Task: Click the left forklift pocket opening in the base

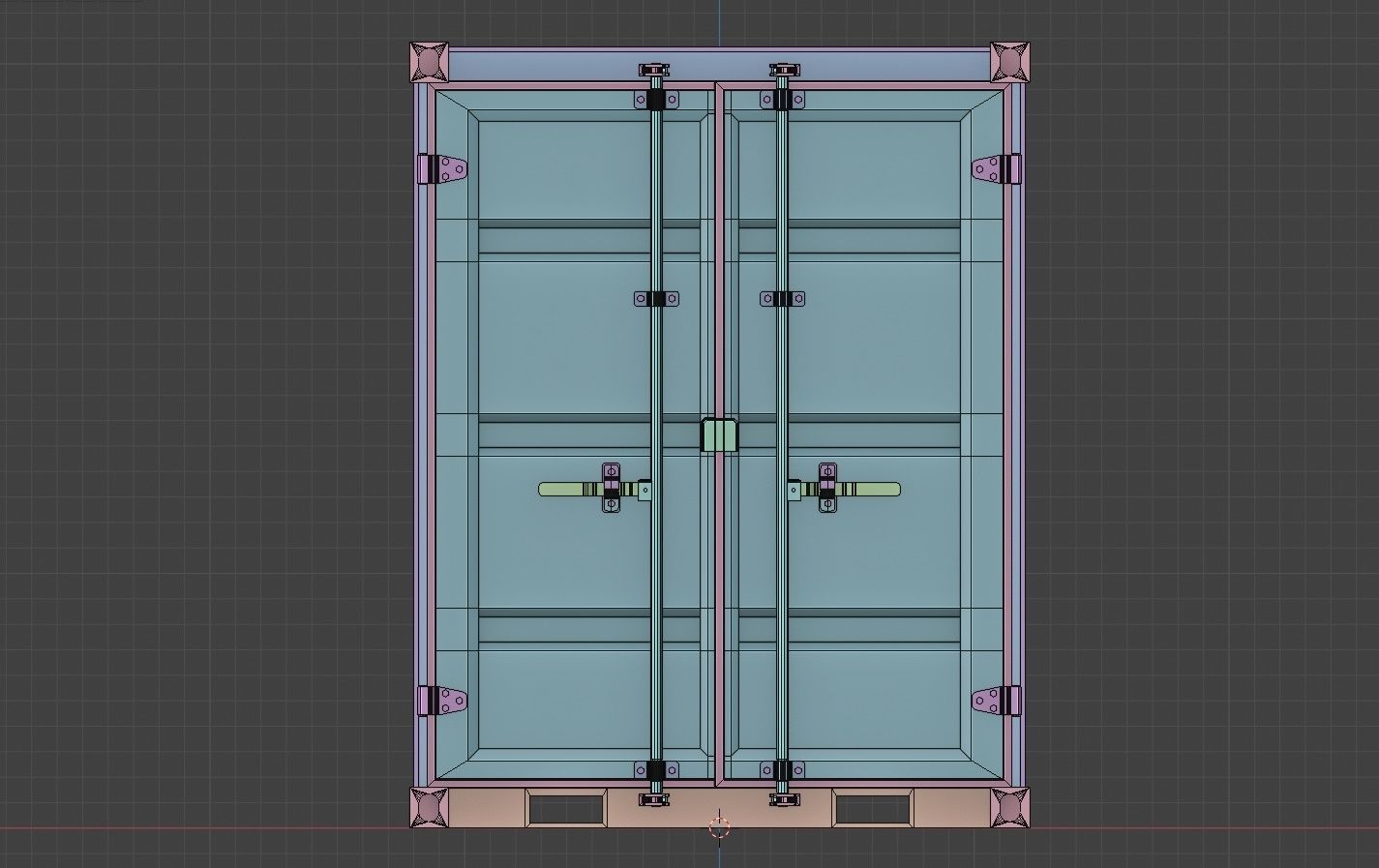Action: [x=567, y=809]
